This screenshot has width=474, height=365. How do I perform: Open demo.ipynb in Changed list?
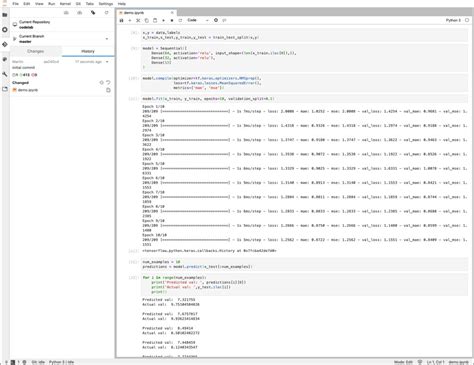pyautogui.click(x=28, y=90)
